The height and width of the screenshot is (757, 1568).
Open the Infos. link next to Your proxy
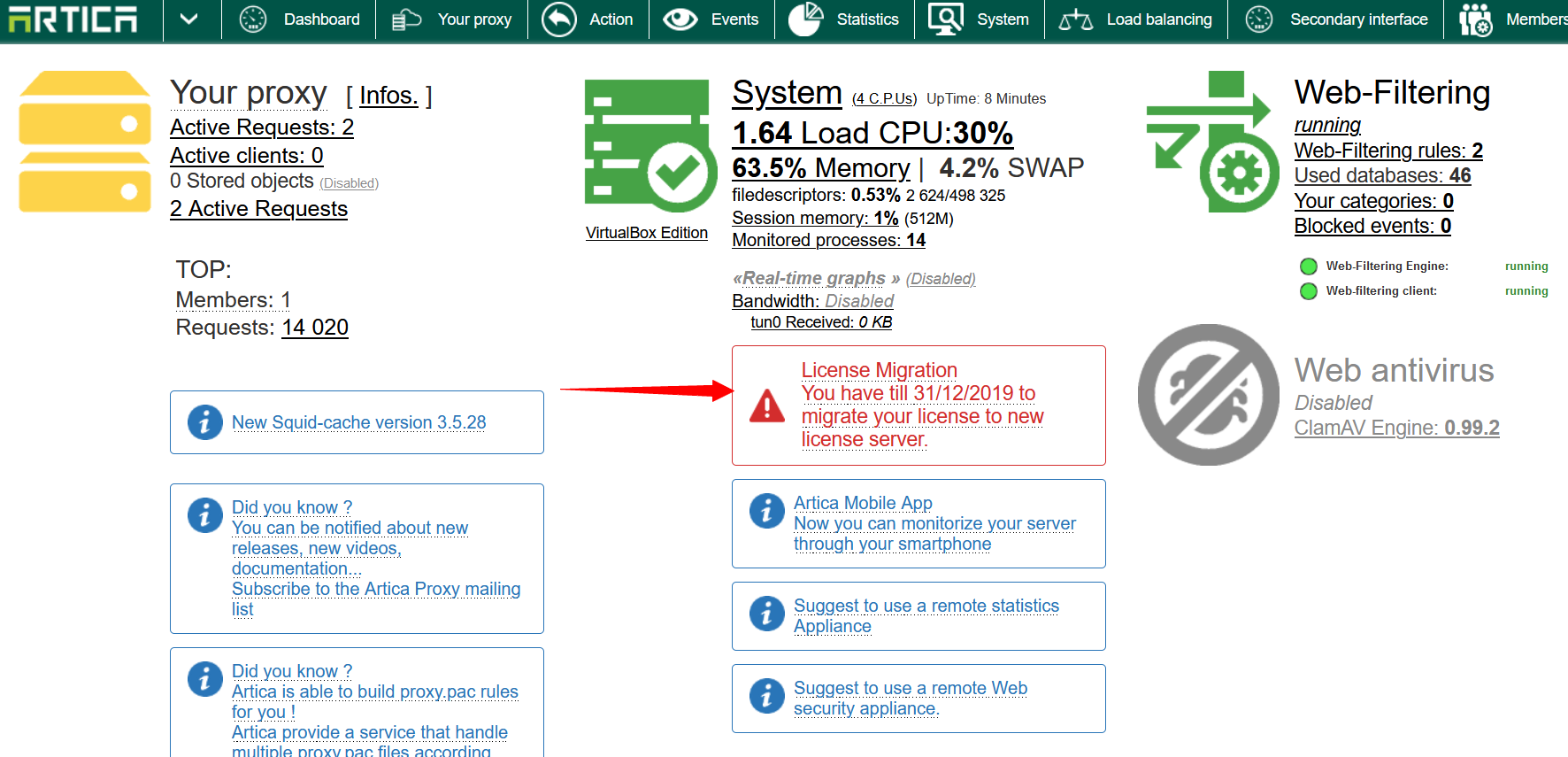388,96
